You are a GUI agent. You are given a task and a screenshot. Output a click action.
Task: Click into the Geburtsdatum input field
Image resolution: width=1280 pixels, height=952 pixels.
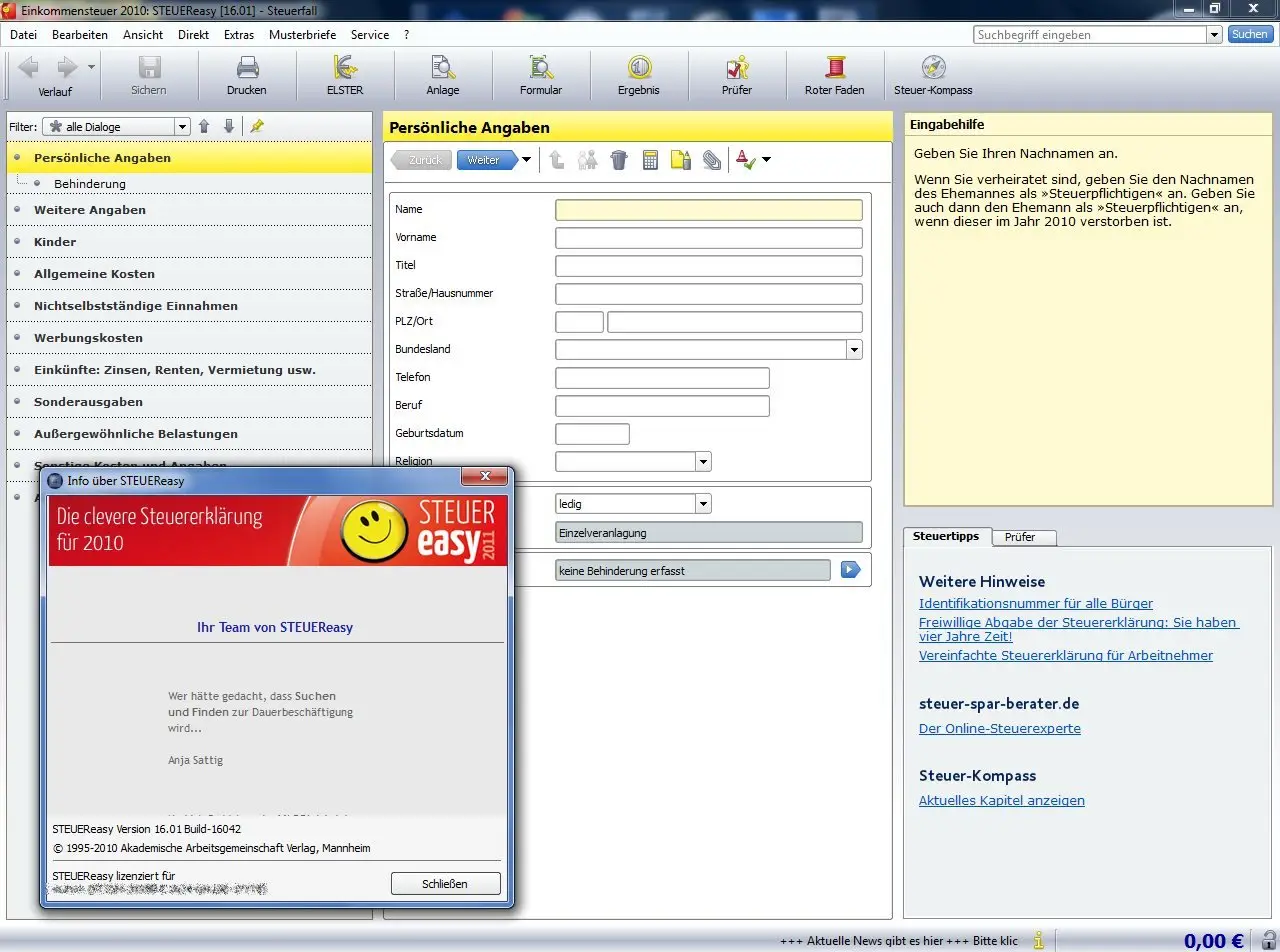point(592,434)
